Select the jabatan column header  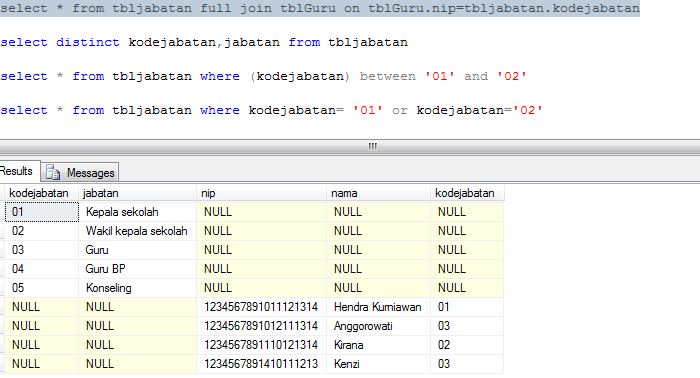coord(137,193)
